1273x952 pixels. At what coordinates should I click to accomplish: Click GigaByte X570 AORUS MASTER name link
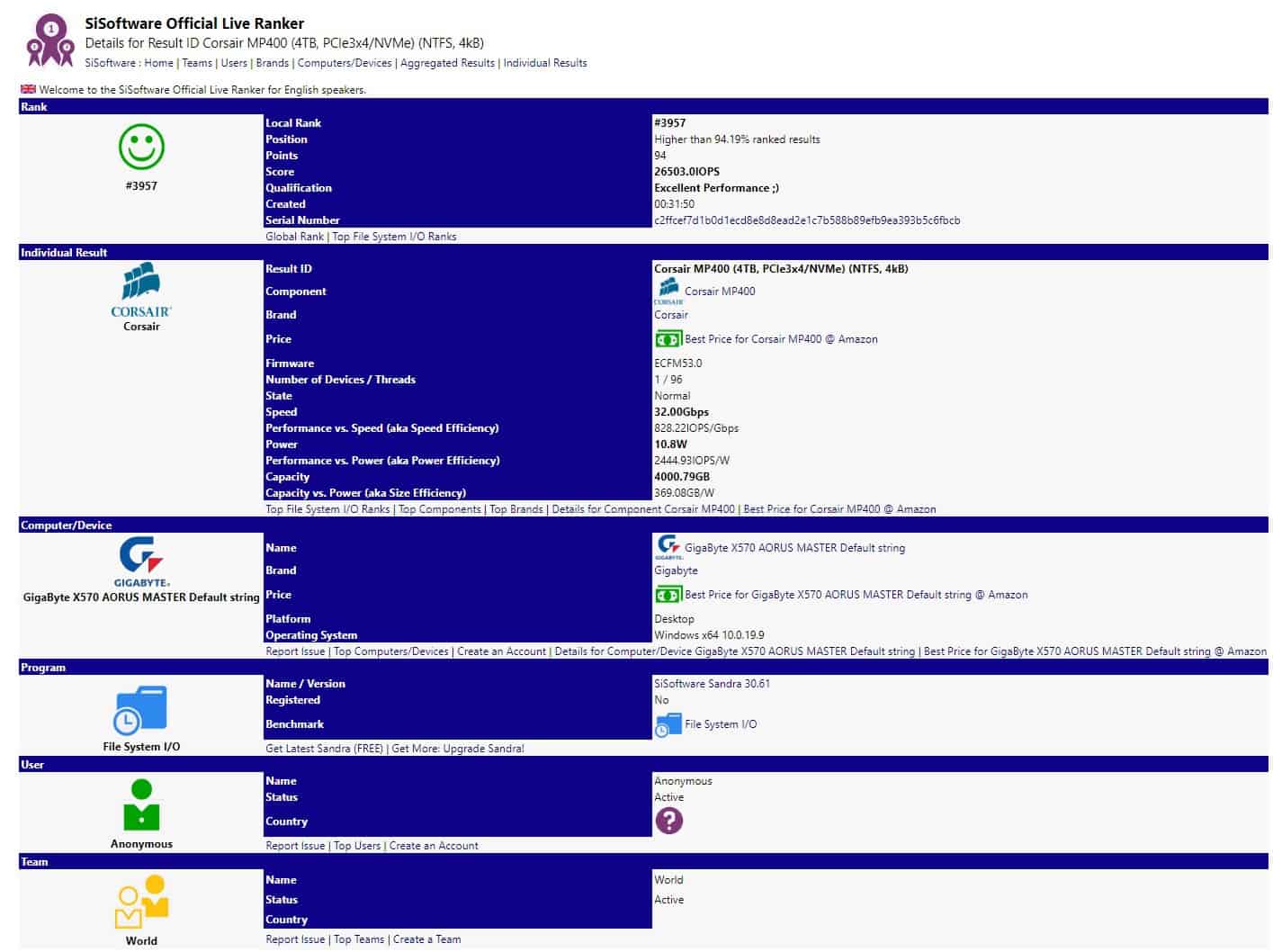pos(794,548)
